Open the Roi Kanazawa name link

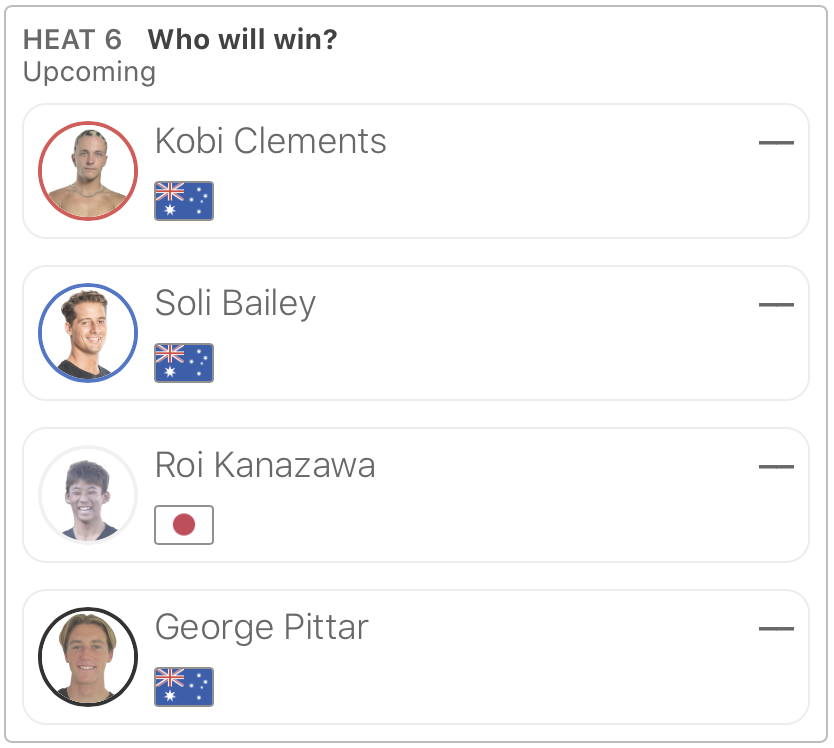click(x=265, y=466)
